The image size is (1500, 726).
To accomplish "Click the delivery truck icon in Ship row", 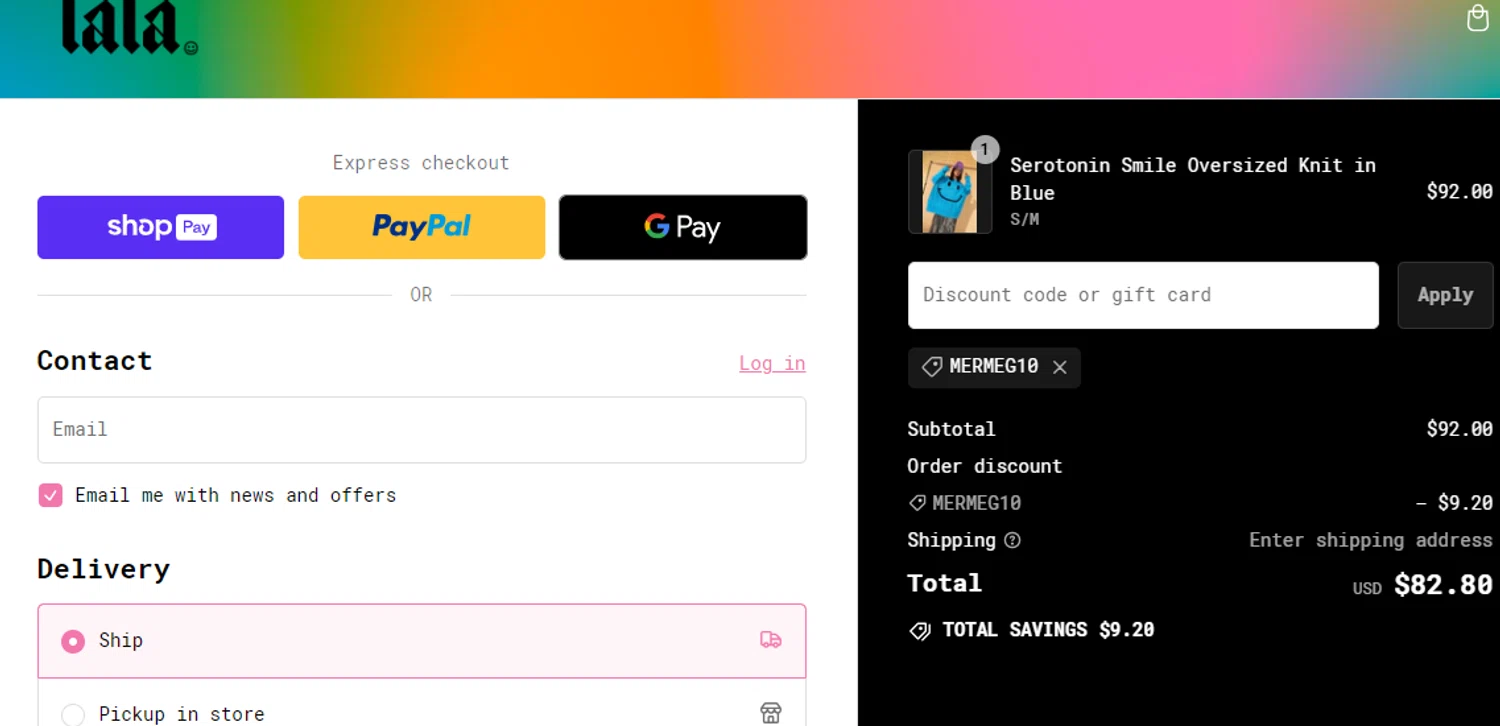I will point(770,640).
